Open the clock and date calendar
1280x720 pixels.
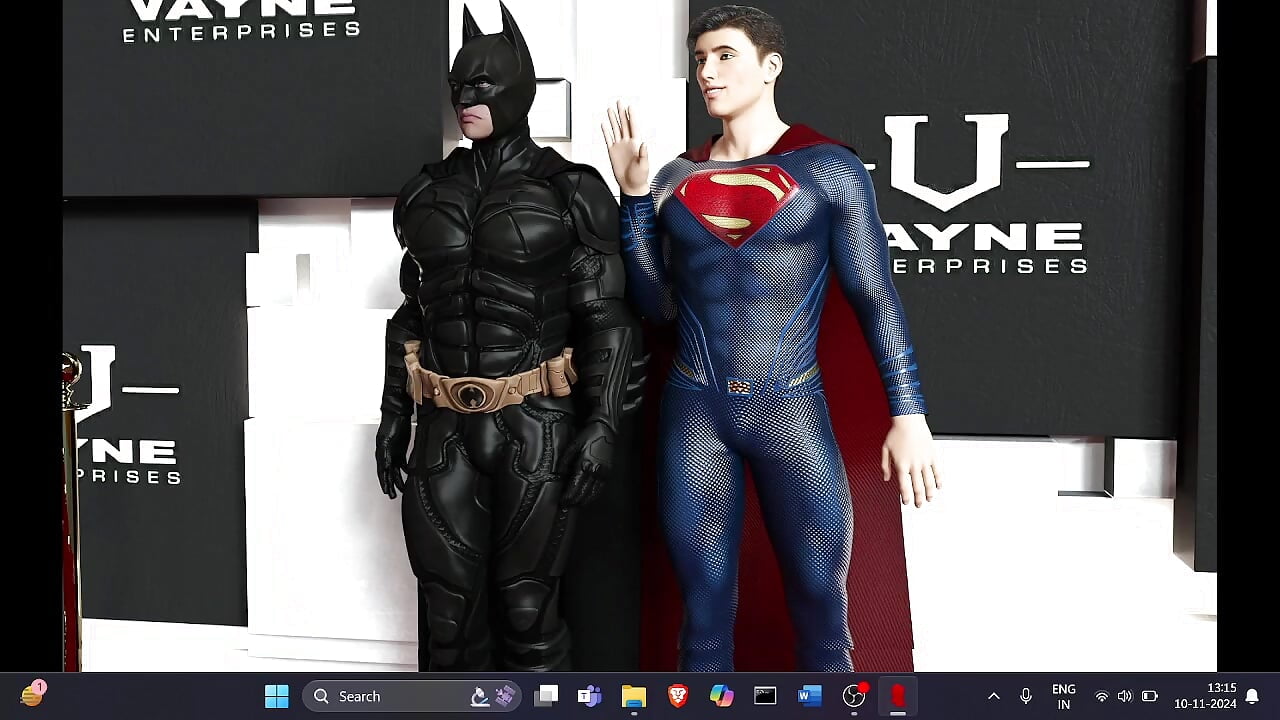(1205, 696)
